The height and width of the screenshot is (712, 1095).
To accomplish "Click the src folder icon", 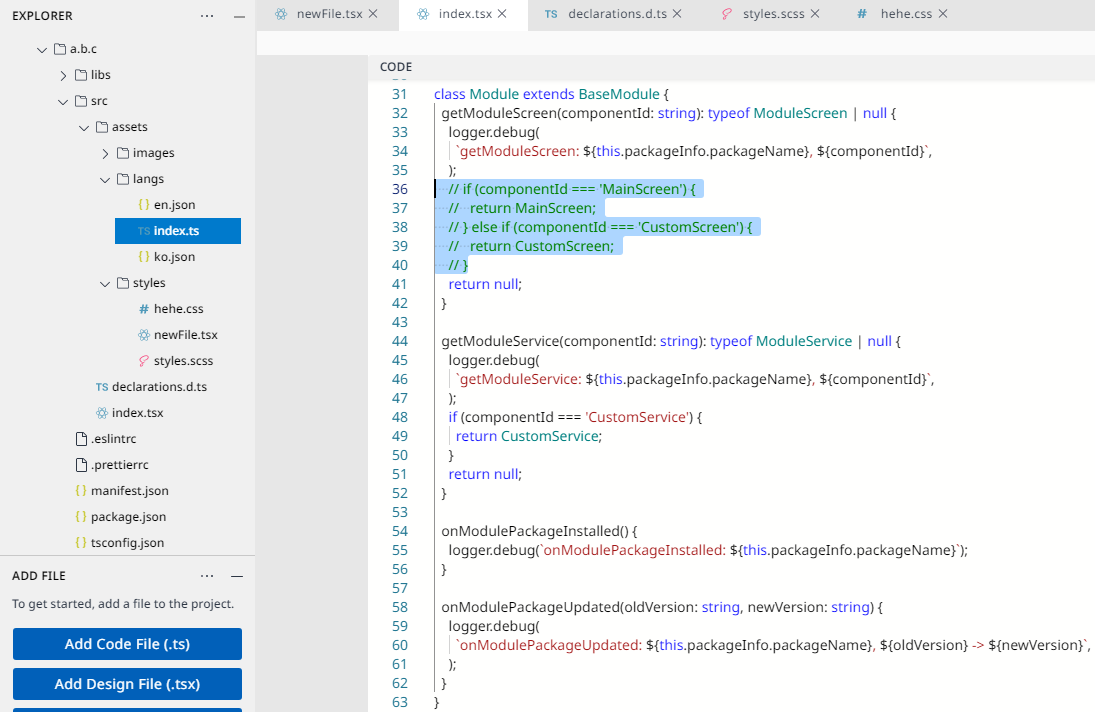I will coord(81,101).
